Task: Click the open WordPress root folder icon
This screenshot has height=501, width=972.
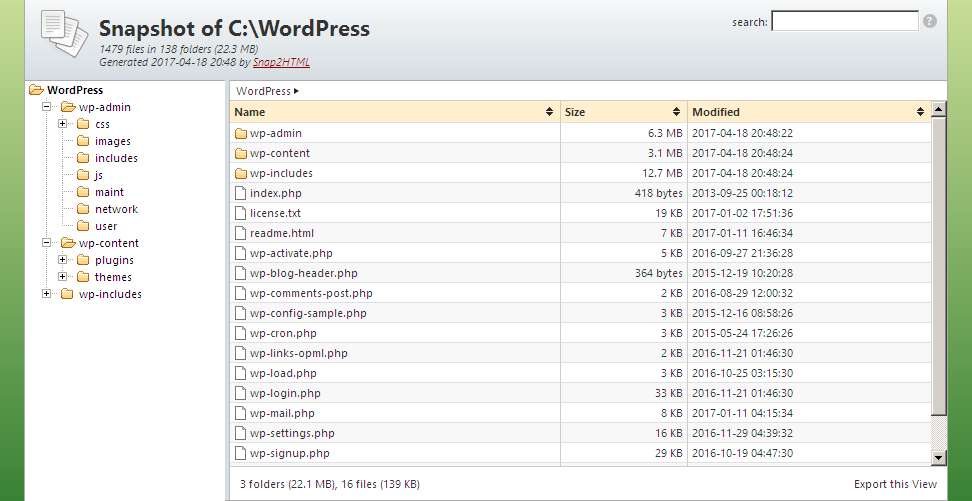Action: point(37,90)
